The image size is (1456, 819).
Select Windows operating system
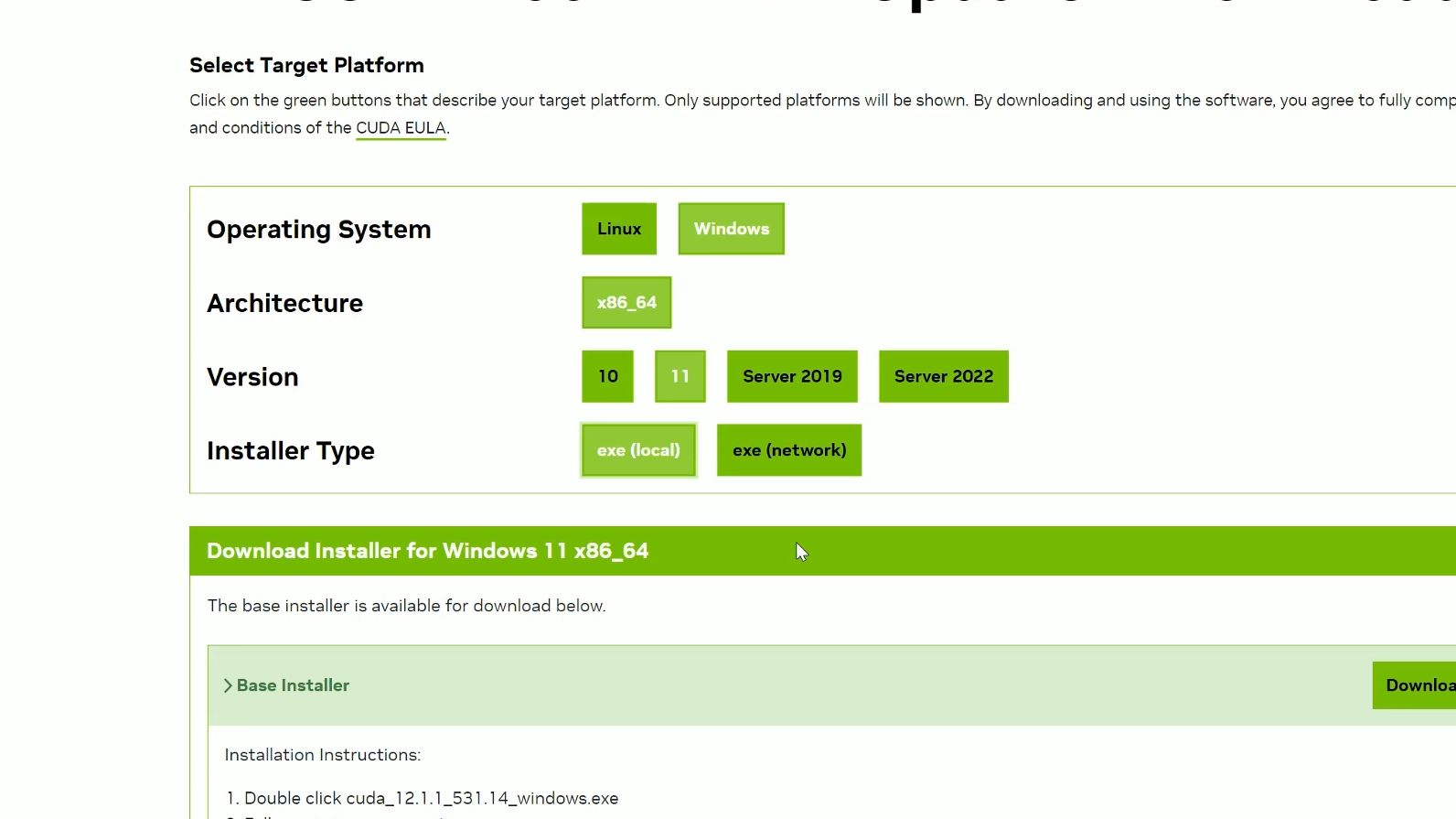pos(731,229)
